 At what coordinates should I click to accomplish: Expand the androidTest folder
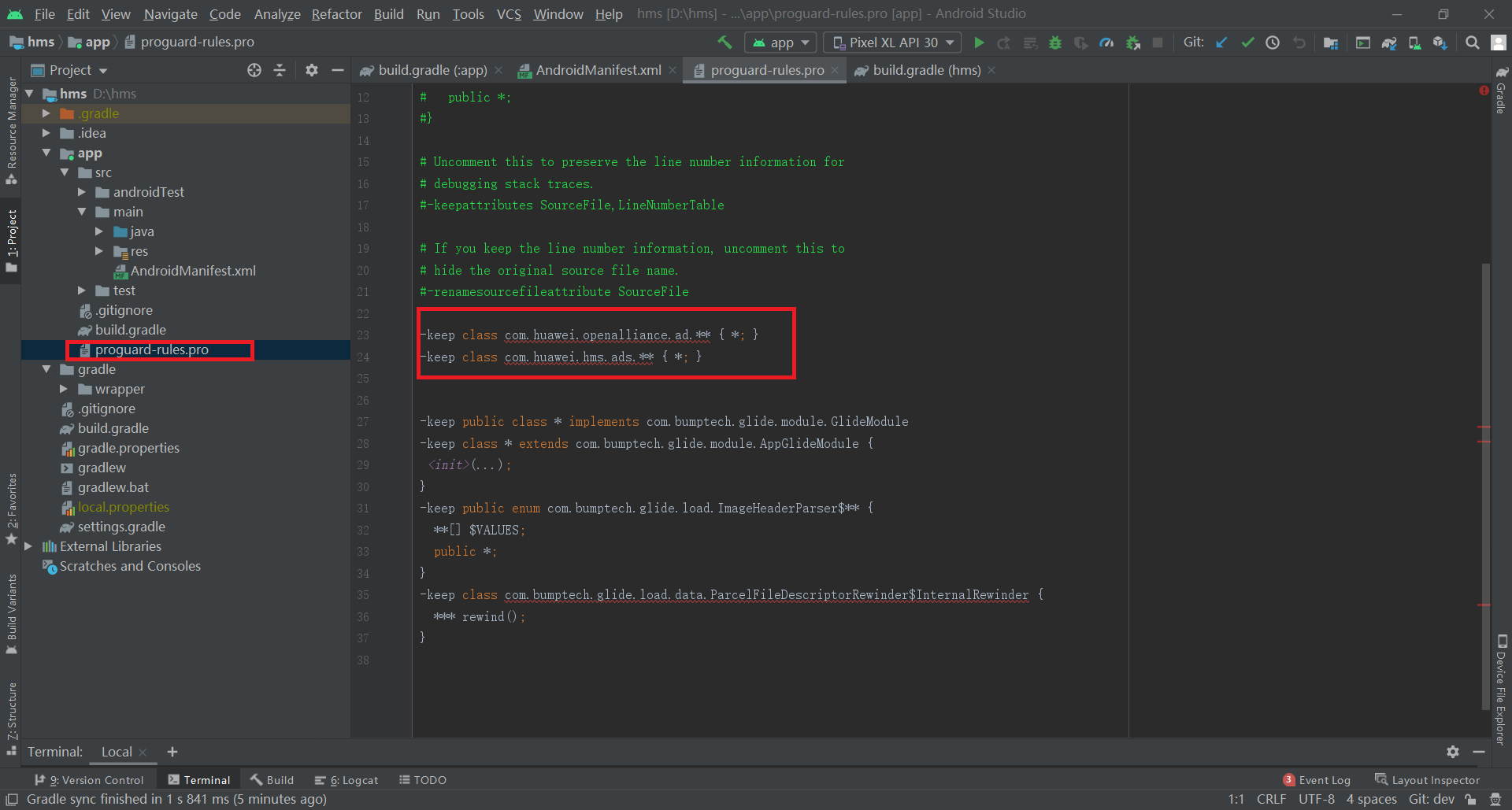(x=82, y=192)
